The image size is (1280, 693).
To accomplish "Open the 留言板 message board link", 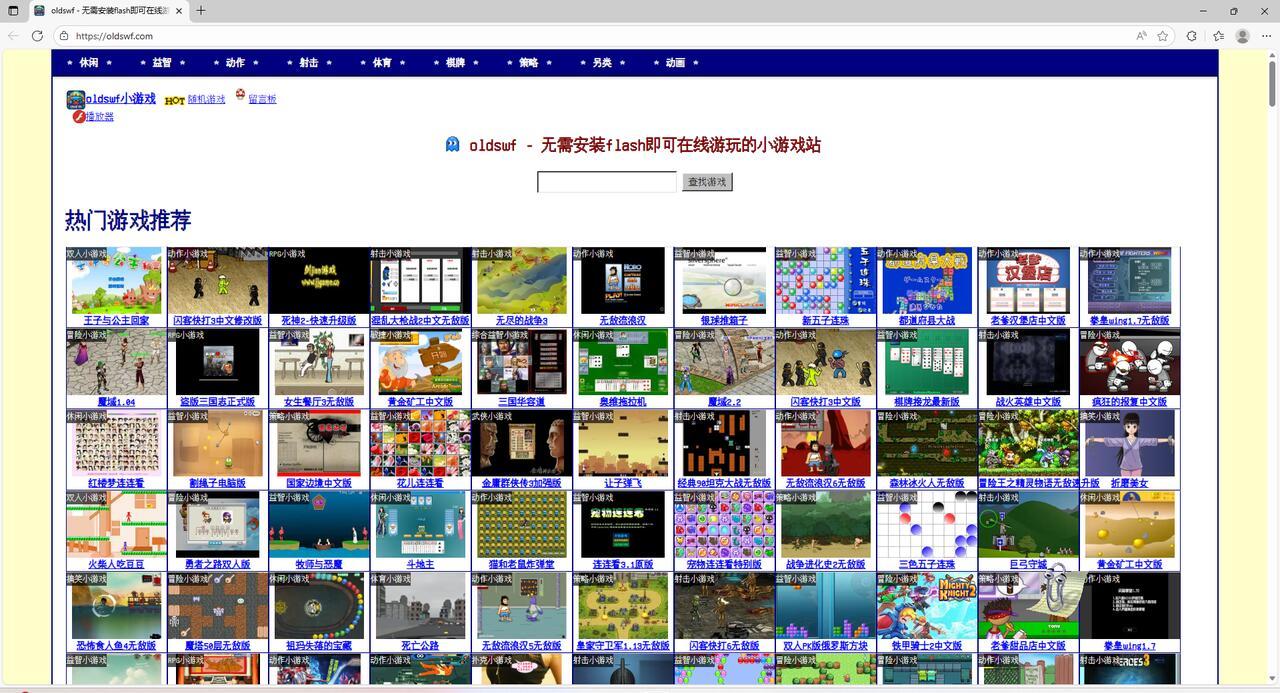I will tap(262, 99).
